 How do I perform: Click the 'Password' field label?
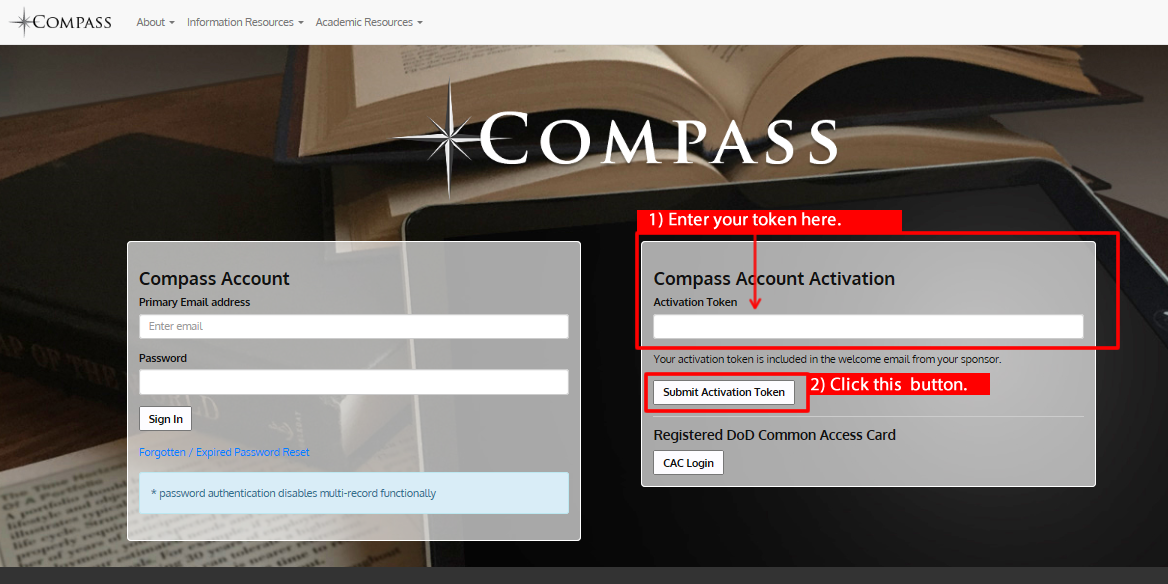163,358
